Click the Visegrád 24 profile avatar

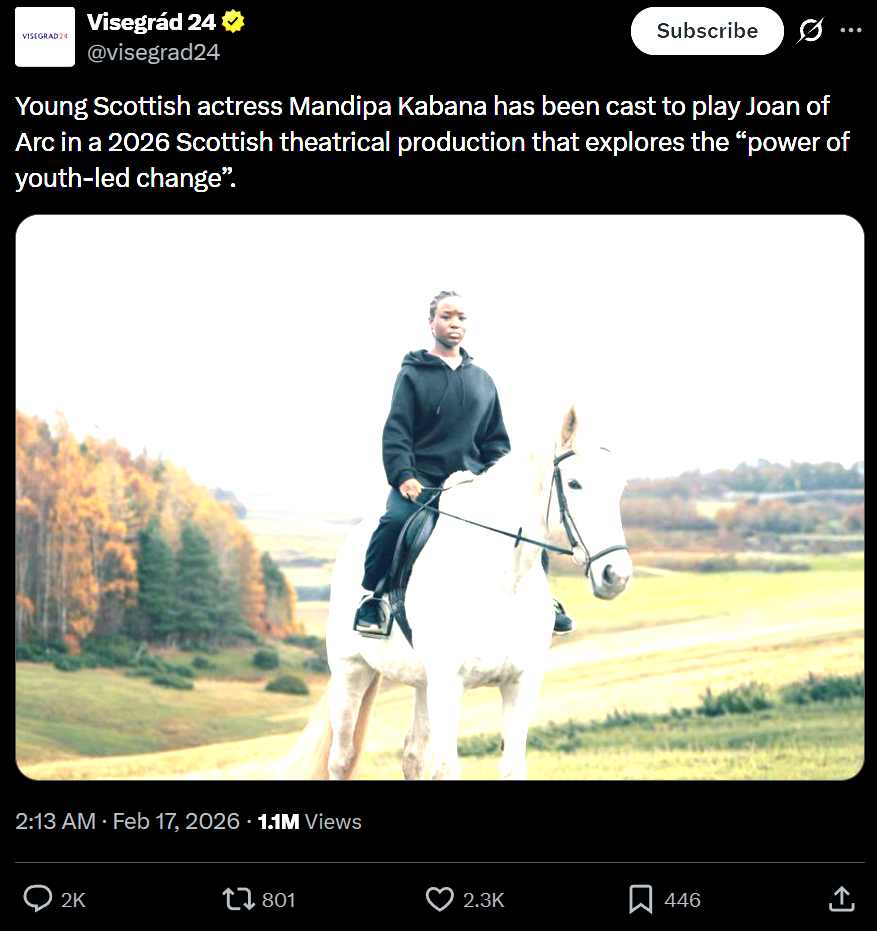pyautogui.click(x=45, y=37)
